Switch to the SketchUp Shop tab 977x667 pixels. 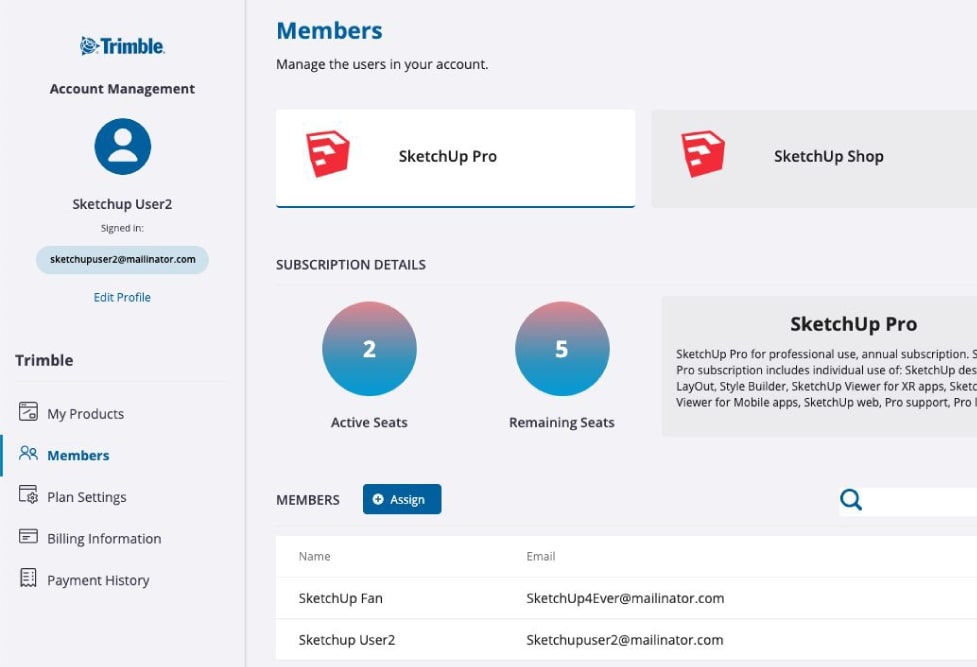pos(814,158)
